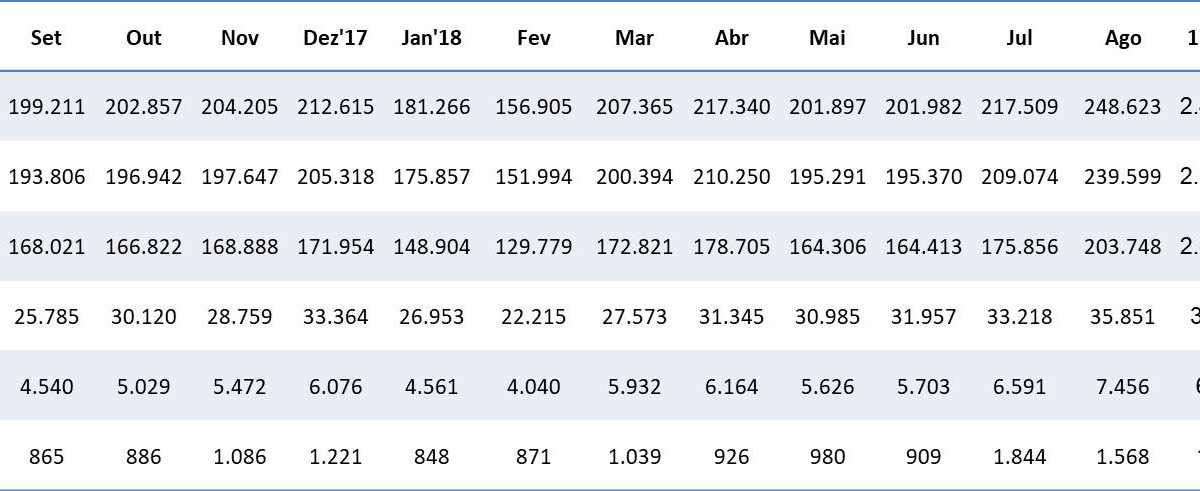Viewport: 1200px width, 491px height.
Task: Click the 1.039 cell under Mar
Action: tap(634, 457)
